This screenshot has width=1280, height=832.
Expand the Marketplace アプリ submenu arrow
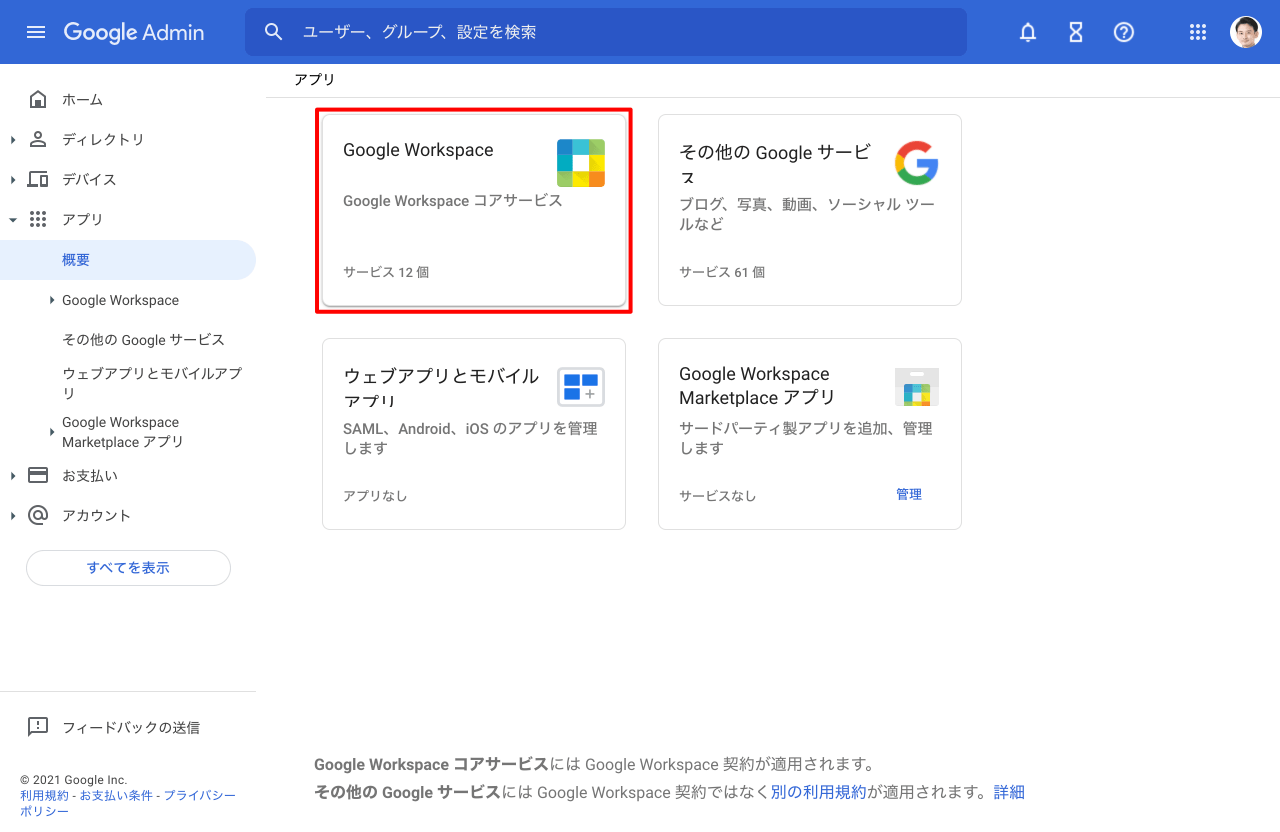click(52, 432)
